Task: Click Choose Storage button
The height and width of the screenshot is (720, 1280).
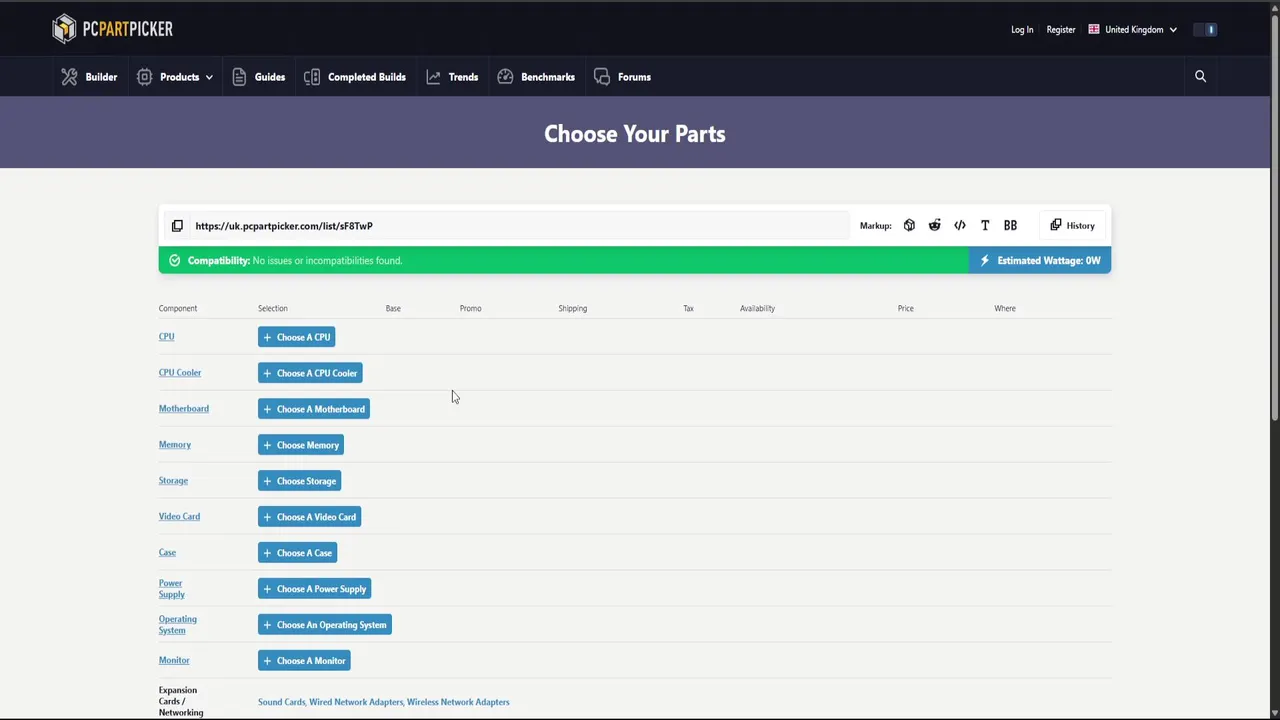Action: [299, 481]
